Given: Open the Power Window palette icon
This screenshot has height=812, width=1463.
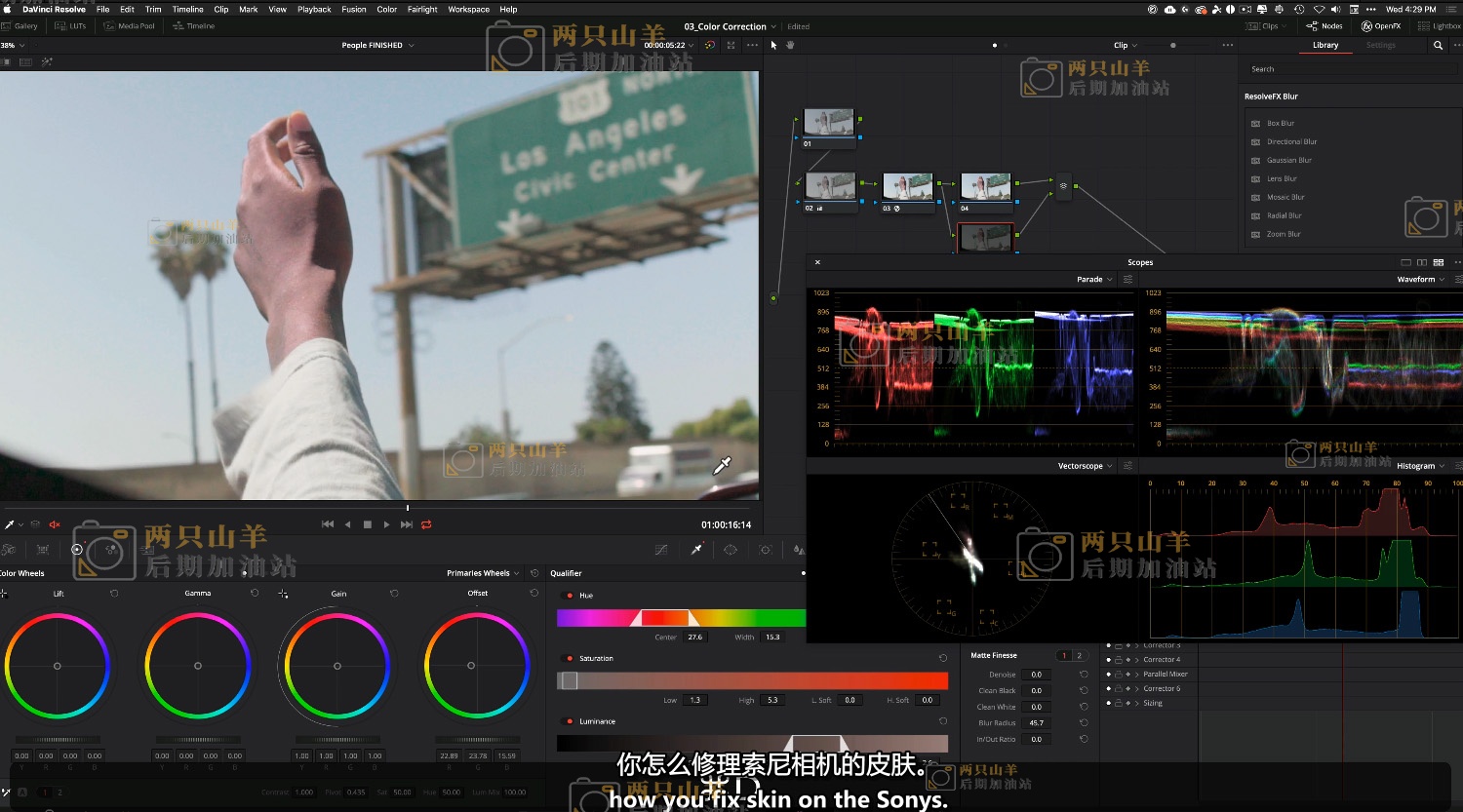Looking at the screenshot, I should click(x=731, y=550).
